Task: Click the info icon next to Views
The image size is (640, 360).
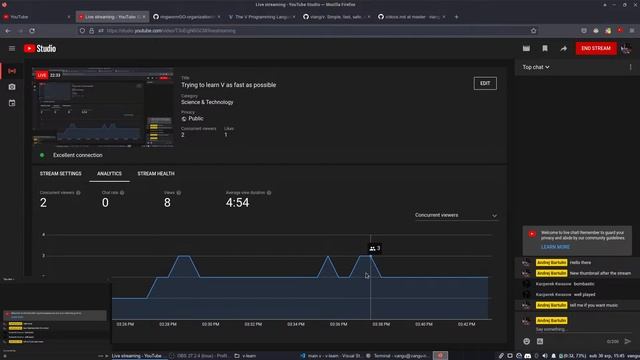Action: [179, 193]
